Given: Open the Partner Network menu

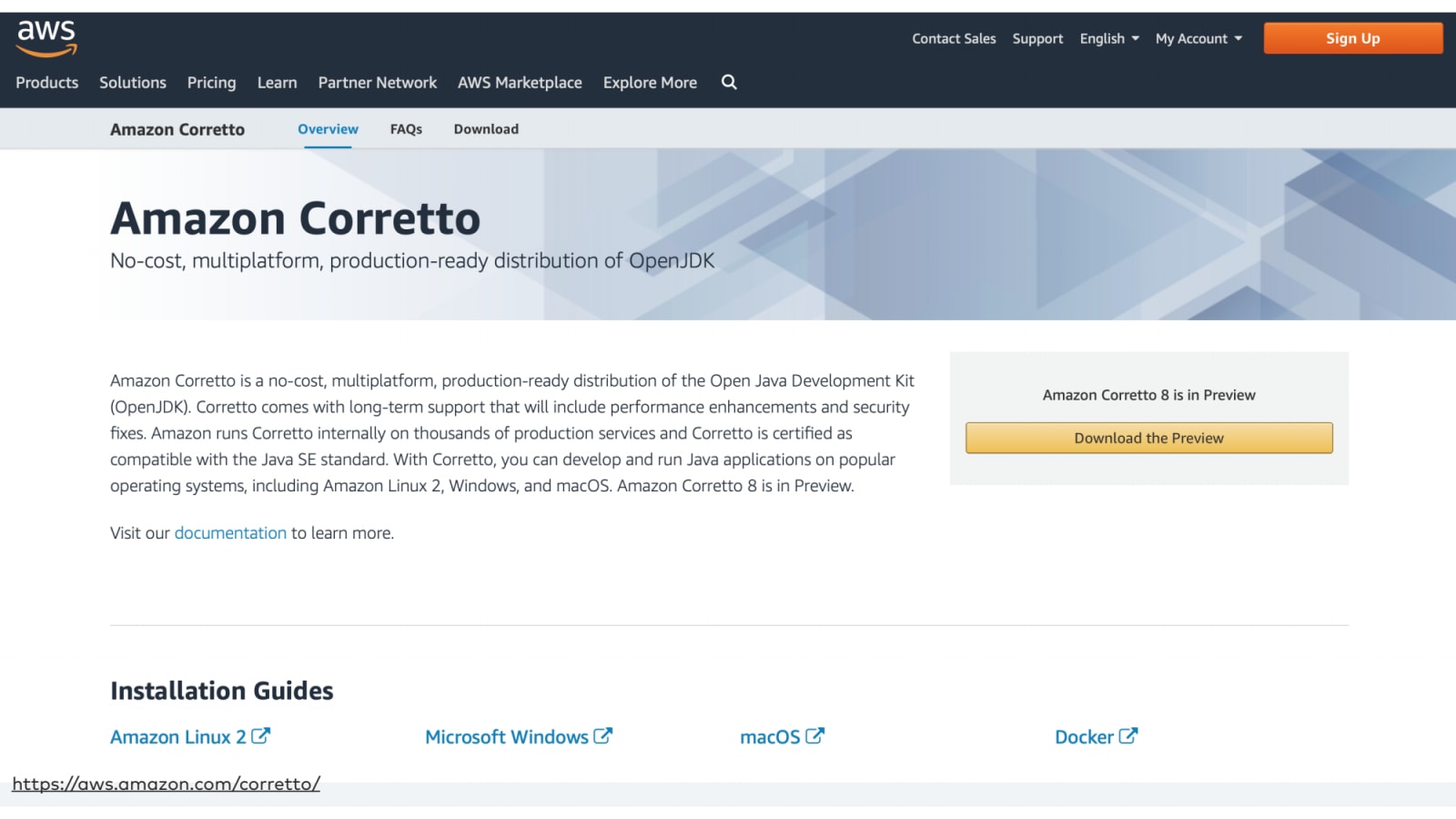Looking at the screenshot, I should (x=378, y=82).
